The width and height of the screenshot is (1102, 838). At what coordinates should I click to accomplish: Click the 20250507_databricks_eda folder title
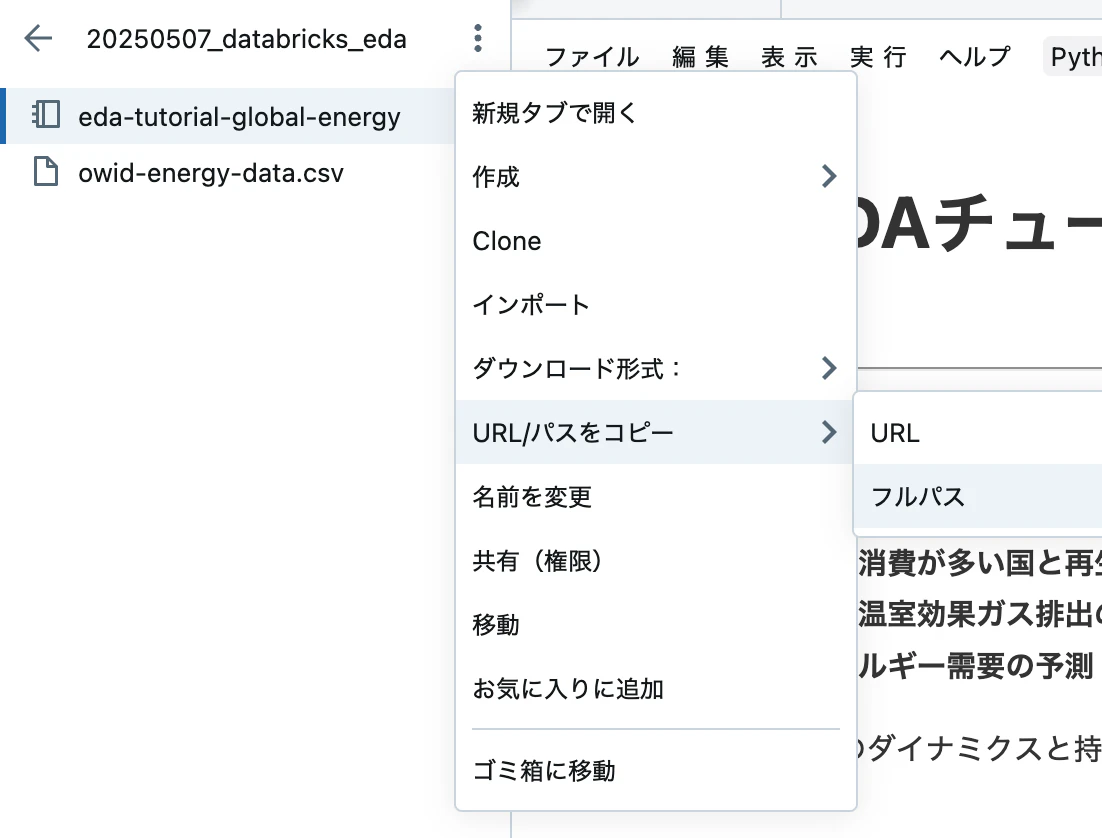tap(246, 39)
